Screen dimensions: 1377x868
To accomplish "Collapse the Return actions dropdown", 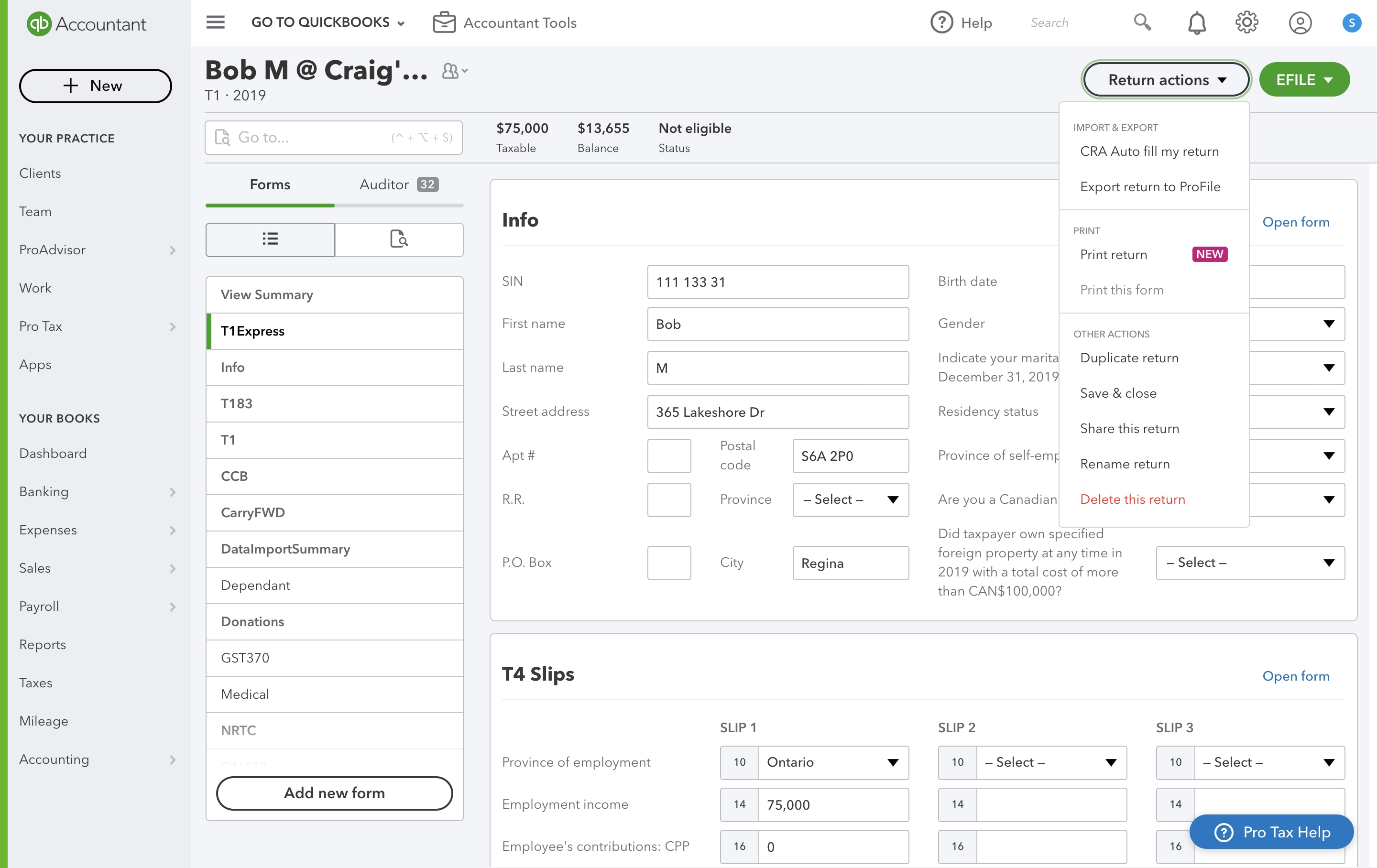I will pos(1166,79).
